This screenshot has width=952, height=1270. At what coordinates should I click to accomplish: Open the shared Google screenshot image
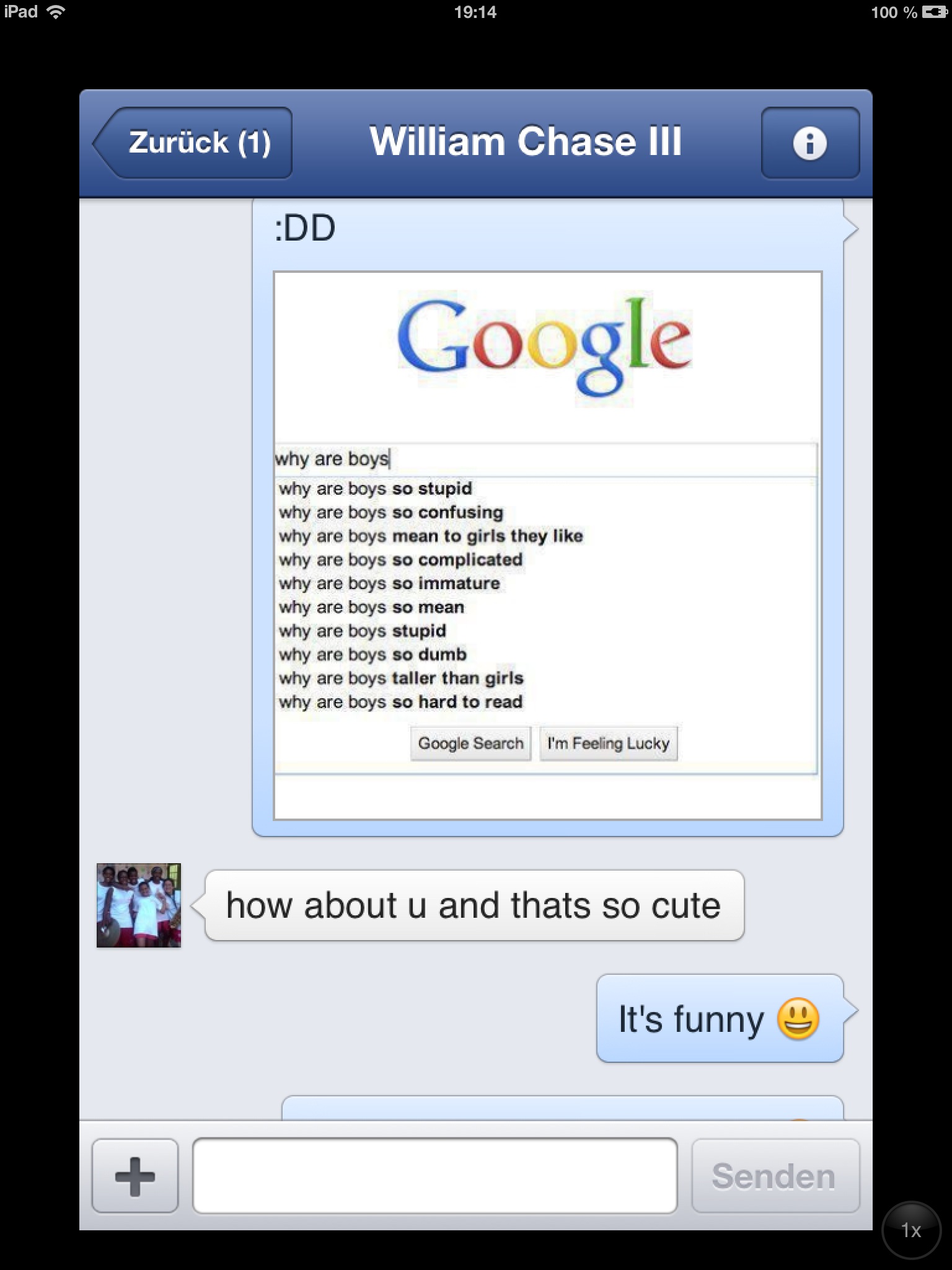pos(548,546)
